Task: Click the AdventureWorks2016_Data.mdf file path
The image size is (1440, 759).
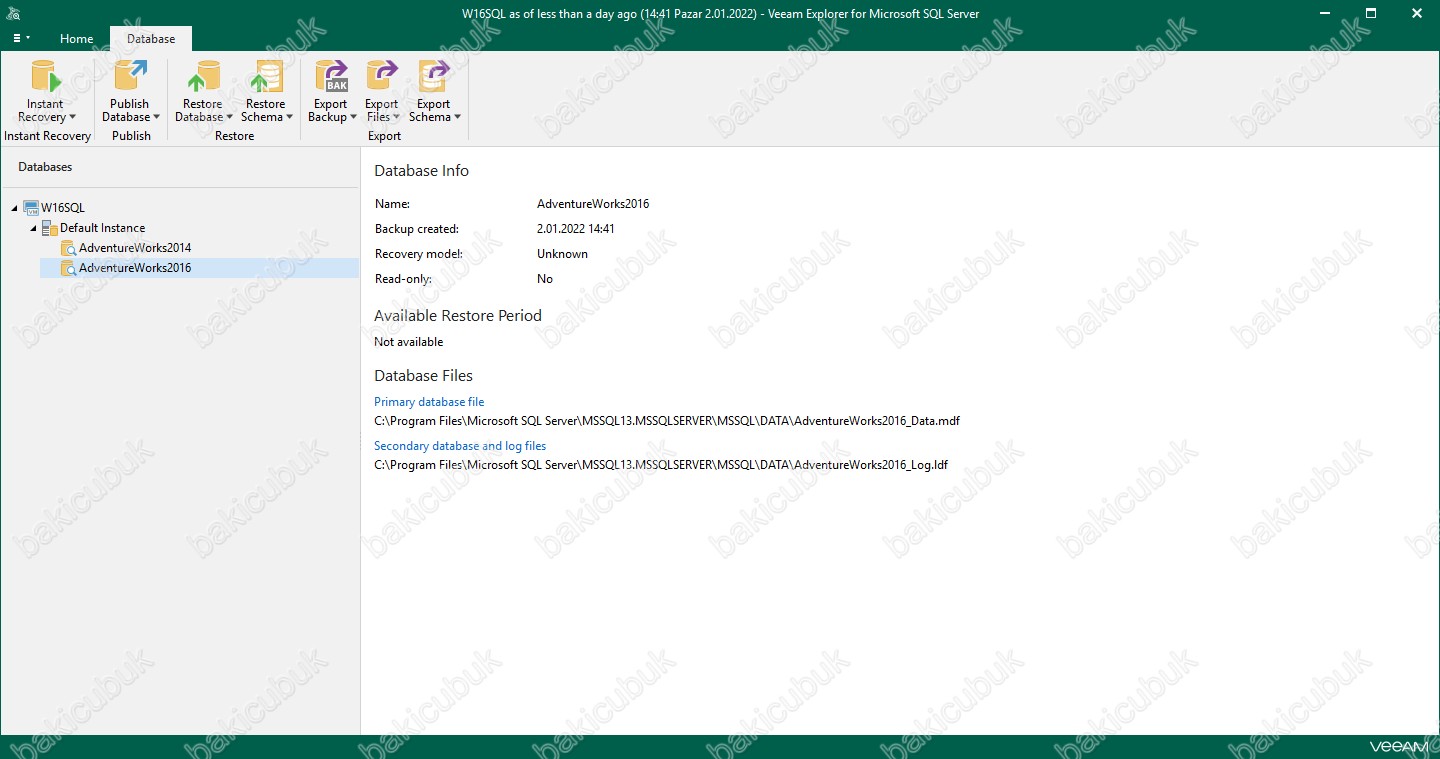Action: tap(667, 421)
